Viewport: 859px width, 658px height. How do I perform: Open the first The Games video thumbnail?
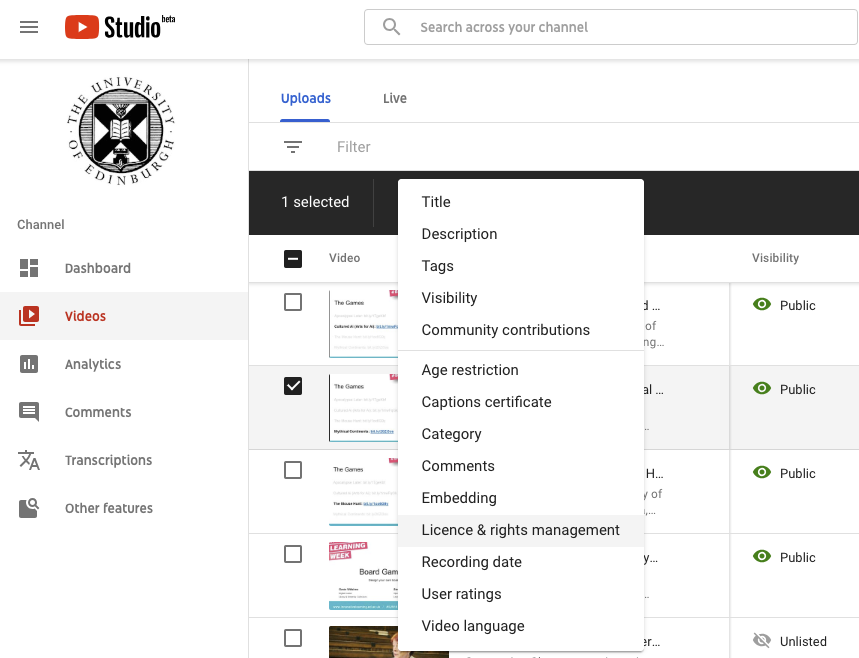pos(363,324)
